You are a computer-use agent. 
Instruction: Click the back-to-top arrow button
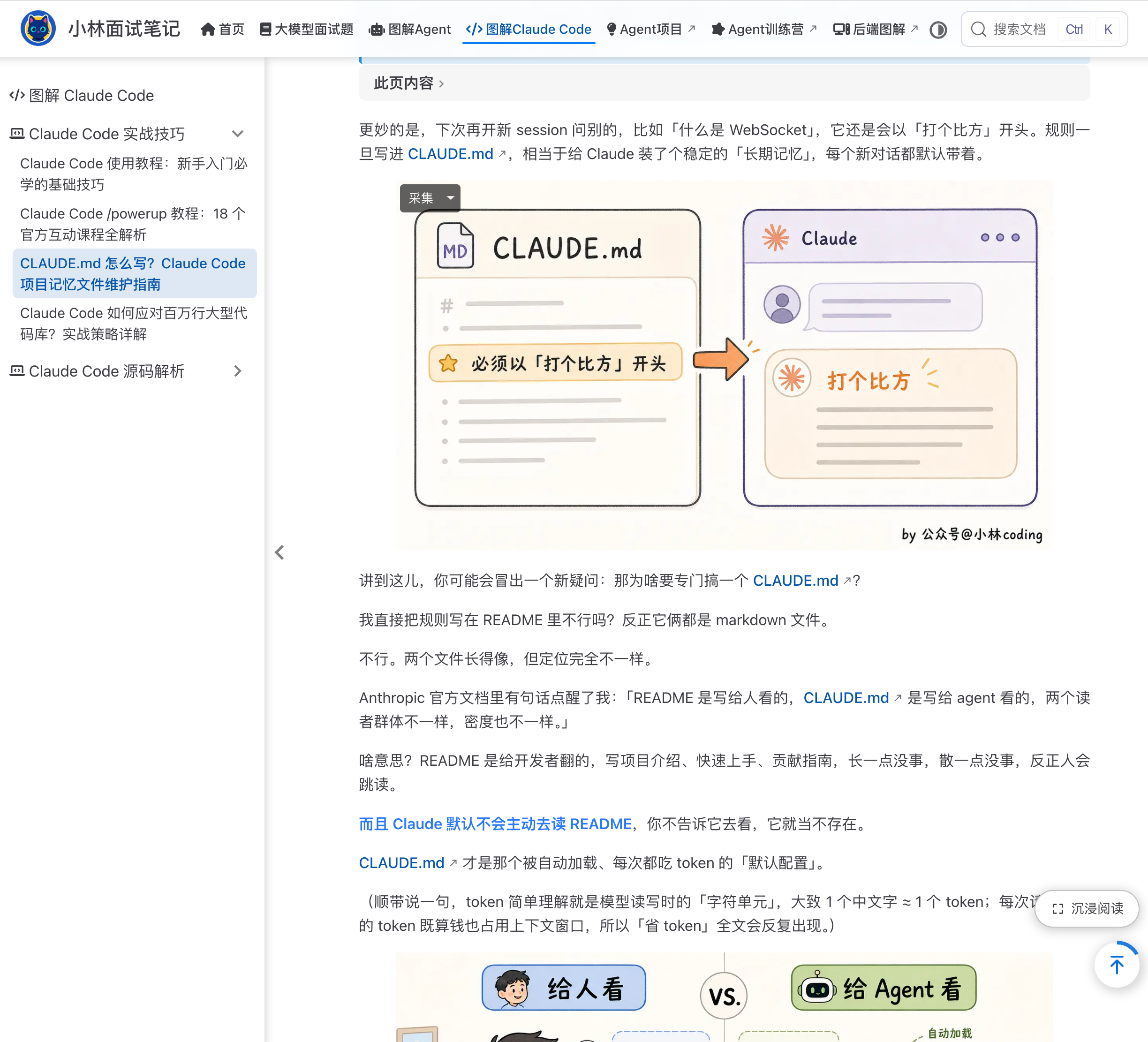point(1117,965)
